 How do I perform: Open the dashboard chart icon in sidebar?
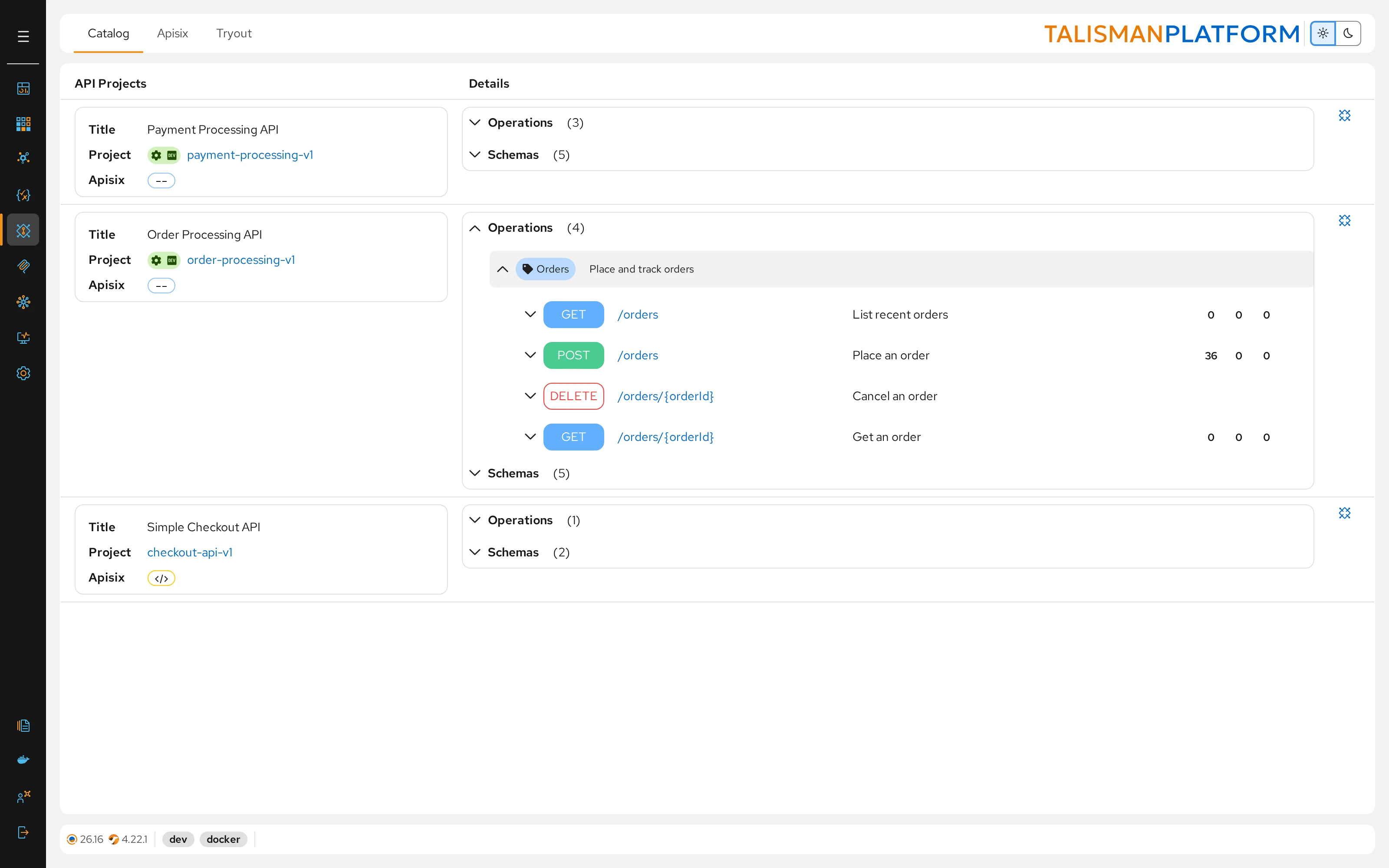pyautogui.click(x=23, y=89)
